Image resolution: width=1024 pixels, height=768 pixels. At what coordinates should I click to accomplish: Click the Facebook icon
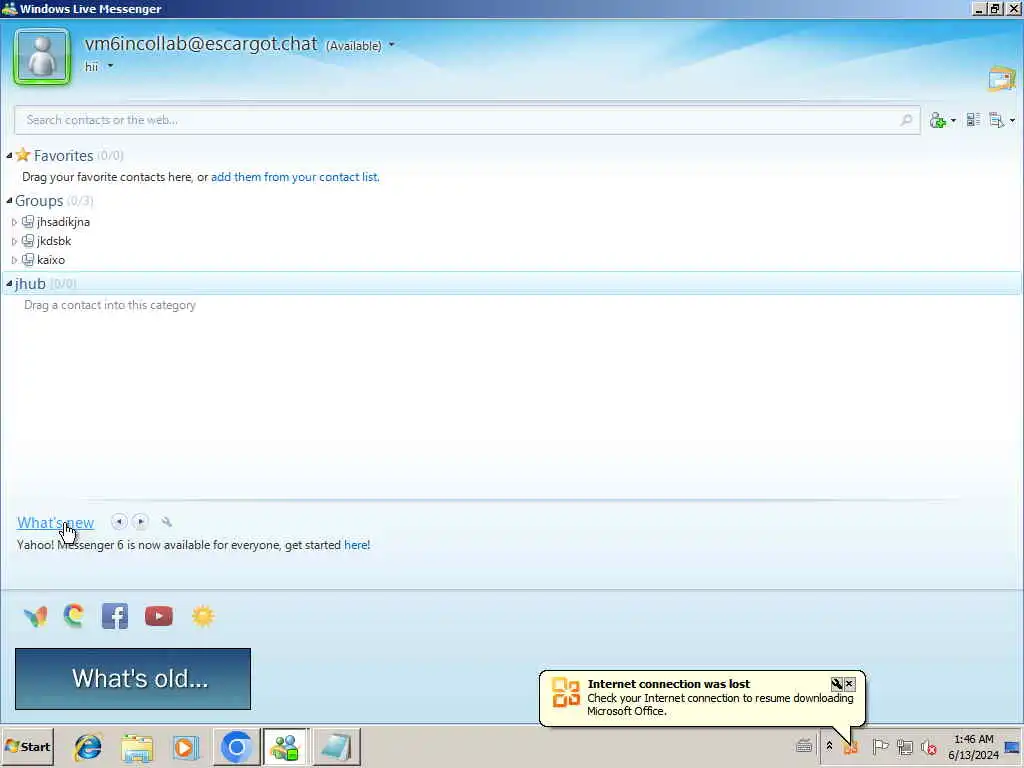(115, 616)
